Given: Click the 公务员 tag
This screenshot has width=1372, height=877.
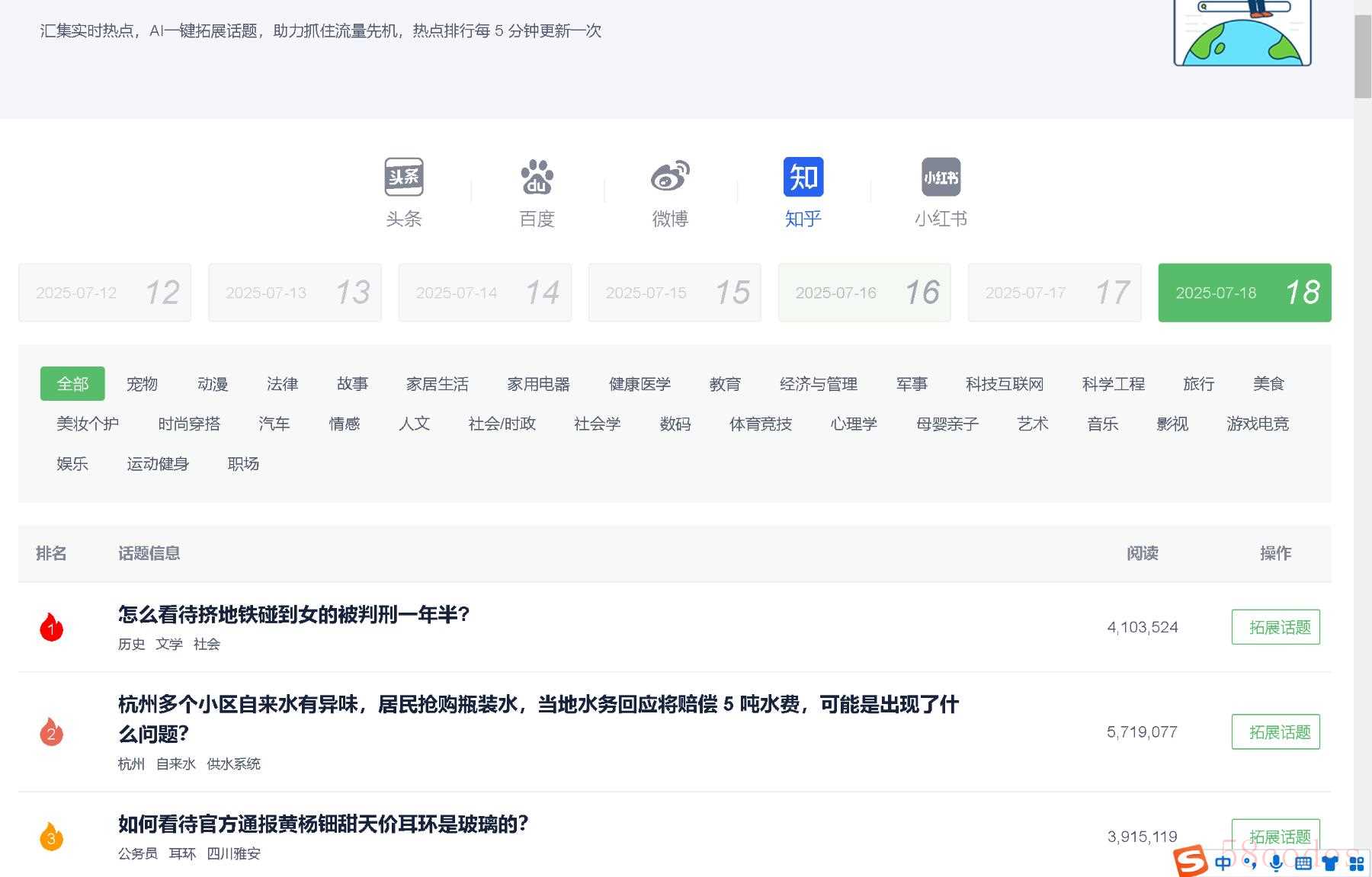Looking at the screenshot, I should click(x=138, y=853).
